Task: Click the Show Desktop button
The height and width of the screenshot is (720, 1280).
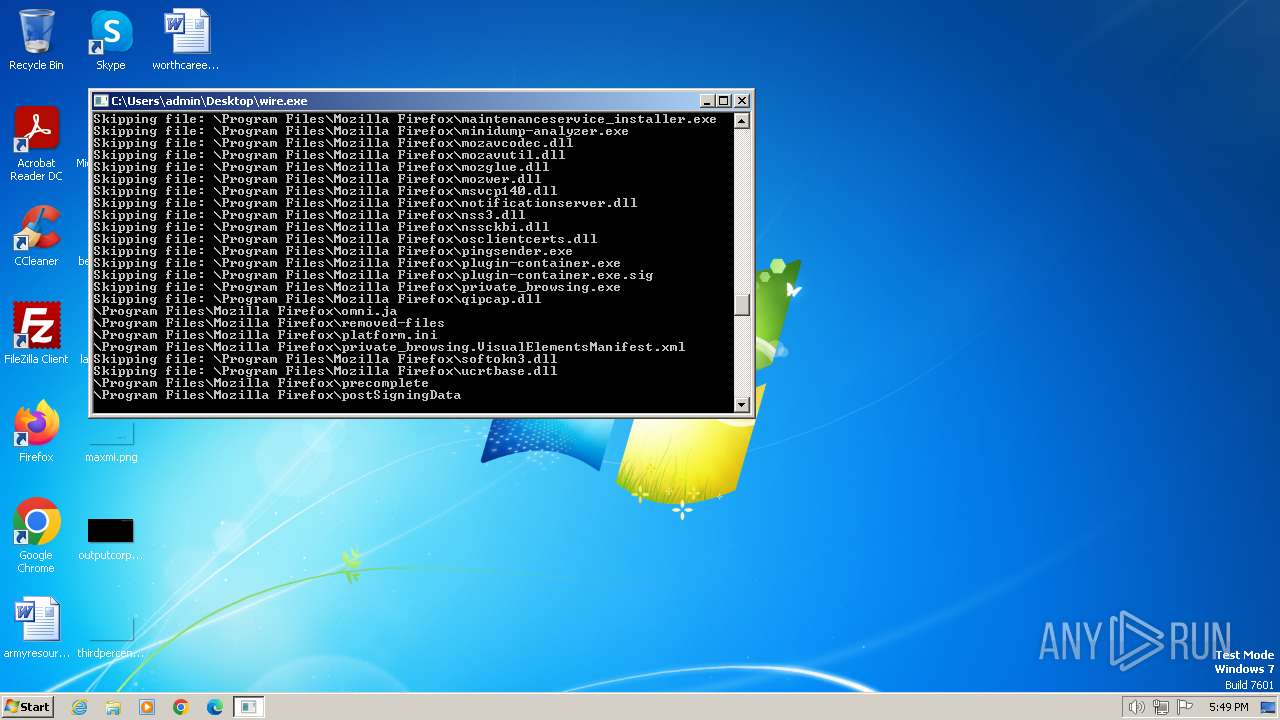Action: coord(1268,707)
